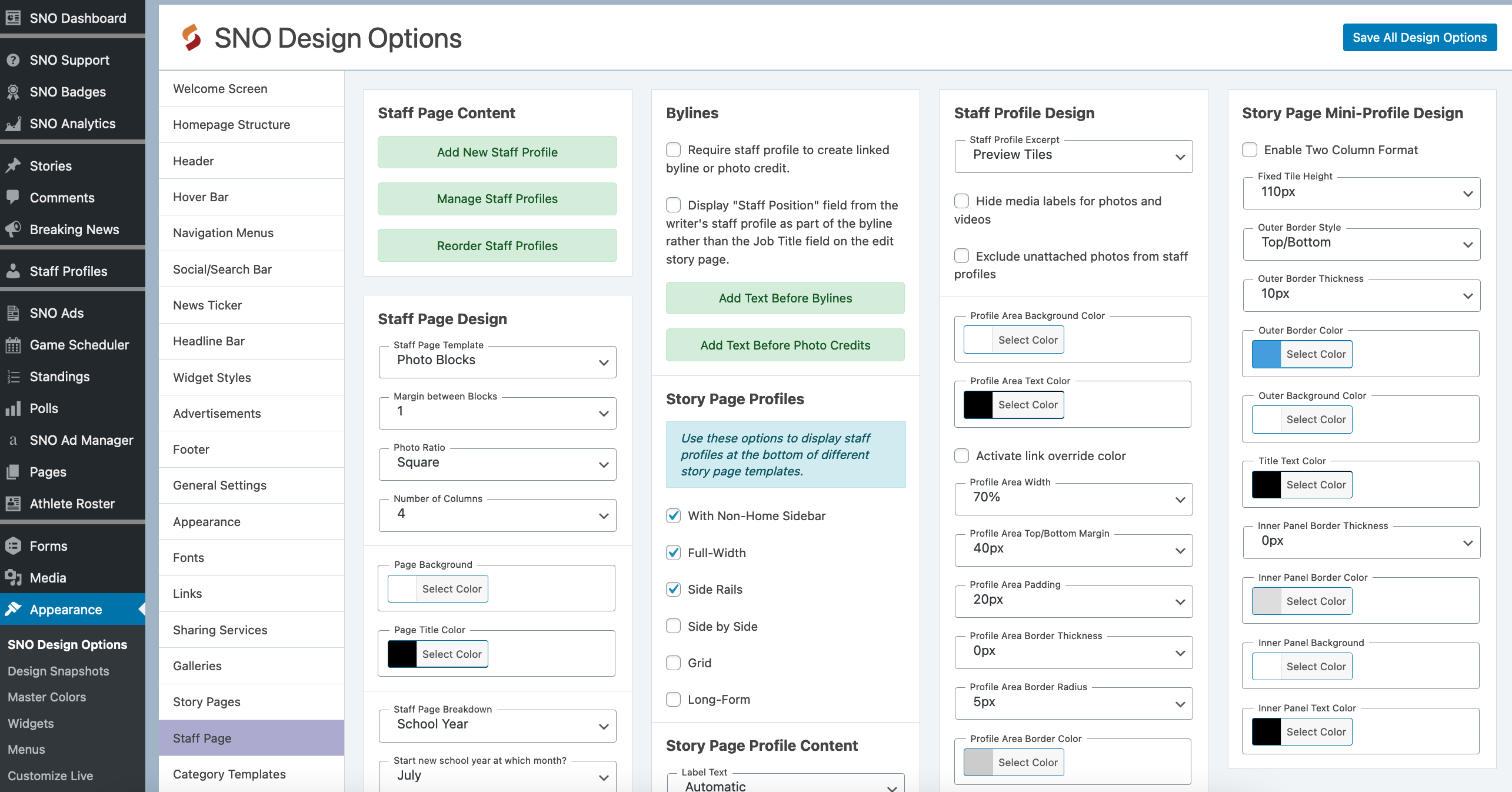Uncheck the Full-Width checkbox
The height and width of the screenshot is (792, 1512).
pyautogui.click(x=674, y=553)
